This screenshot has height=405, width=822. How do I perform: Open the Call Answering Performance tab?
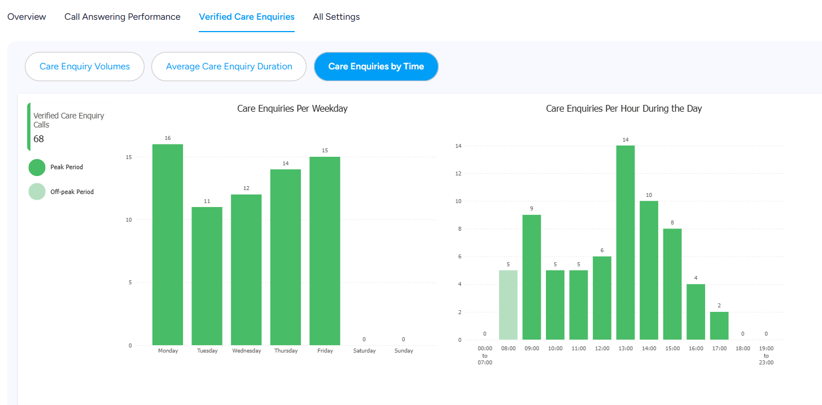[x=122, y=17]
